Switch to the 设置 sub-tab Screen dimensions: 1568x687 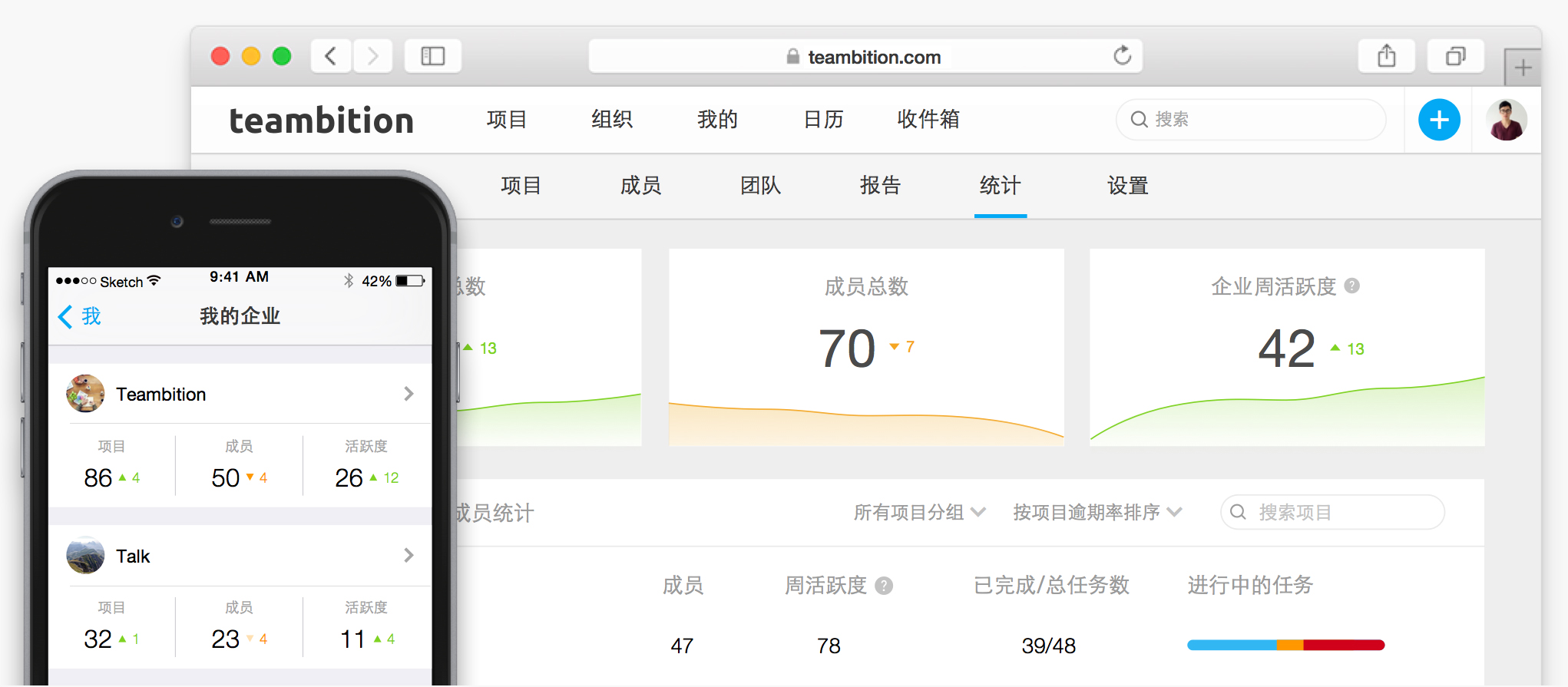point(1128,186)
